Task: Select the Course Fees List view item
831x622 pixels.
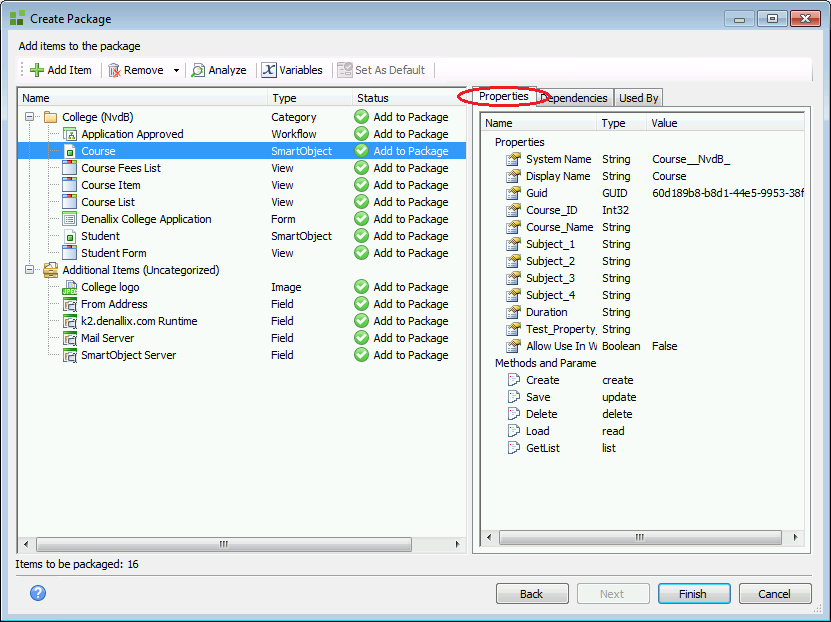Action: pos(124,168)
